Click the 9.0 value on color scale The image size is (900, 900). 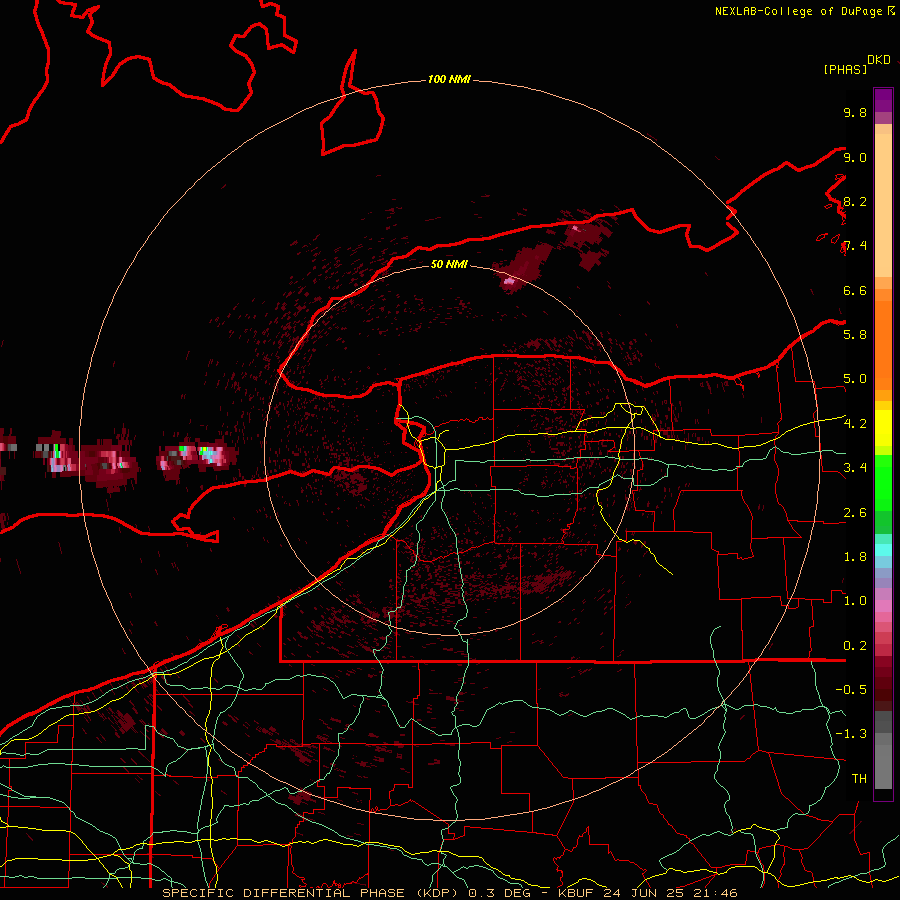(x=855, y=157)
